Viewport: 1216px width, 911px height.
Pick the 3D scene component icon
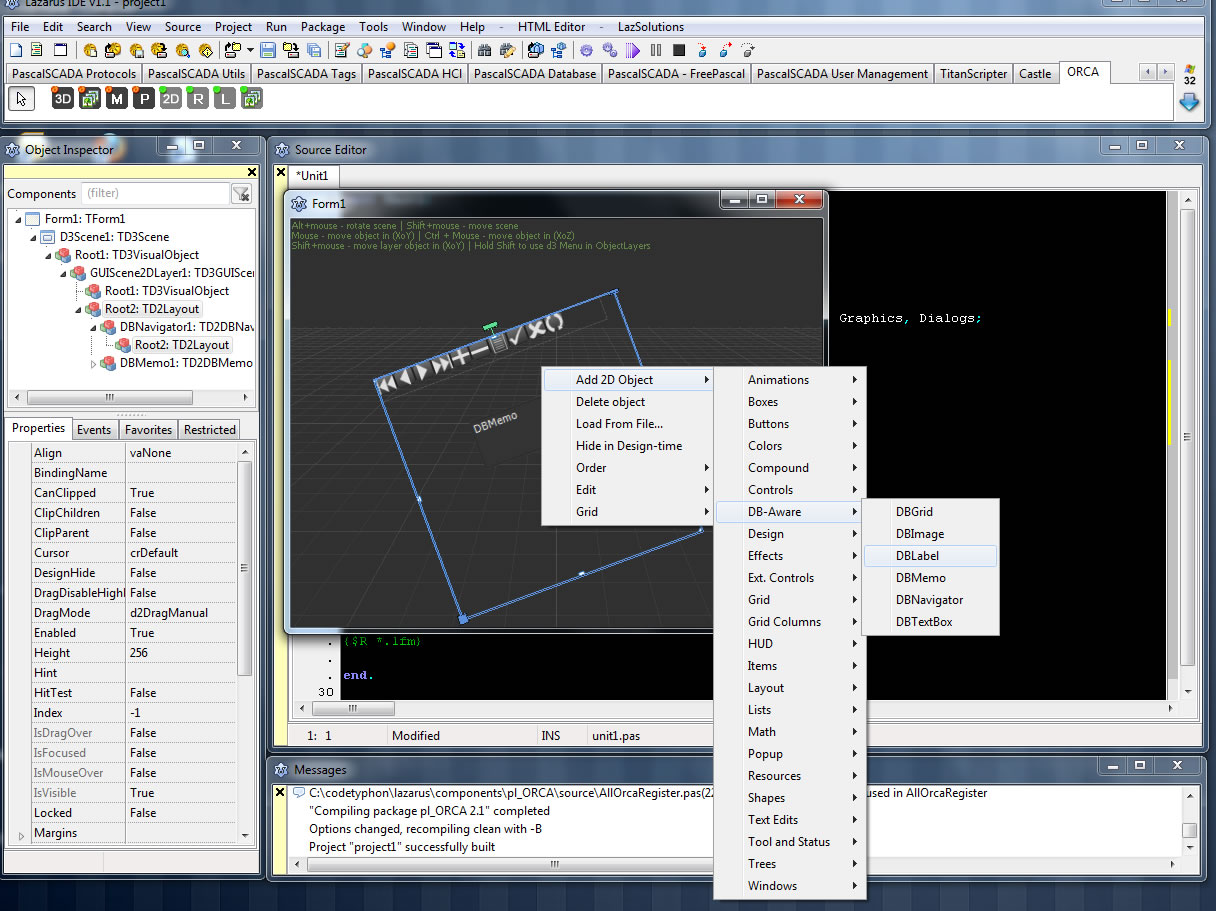[x=63, y=98]
